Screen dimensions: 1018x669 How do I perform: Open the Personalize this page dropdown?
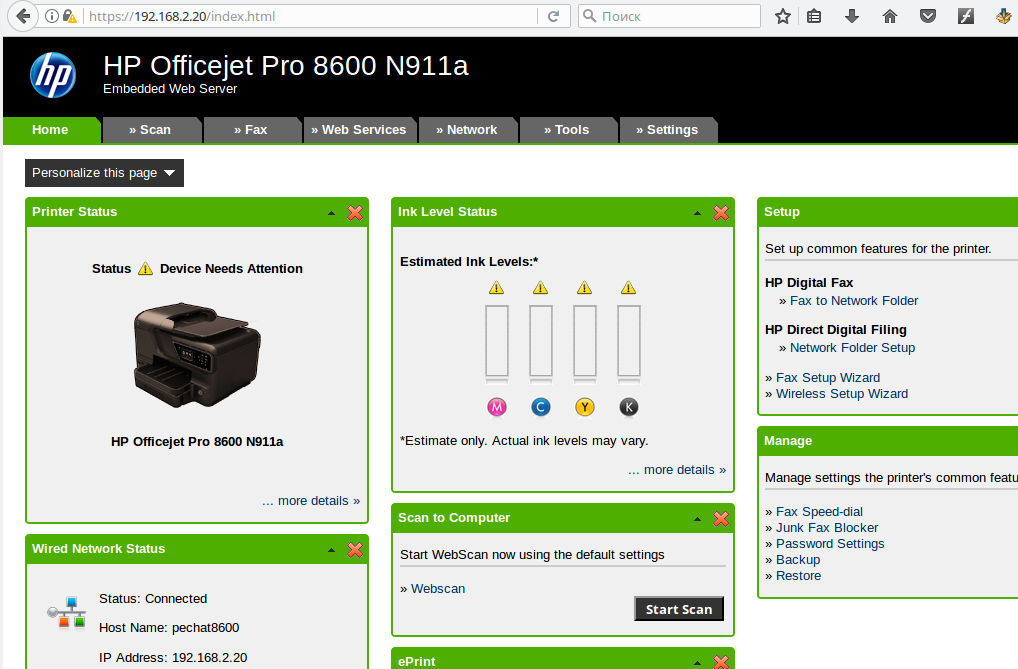click(105, 173)
